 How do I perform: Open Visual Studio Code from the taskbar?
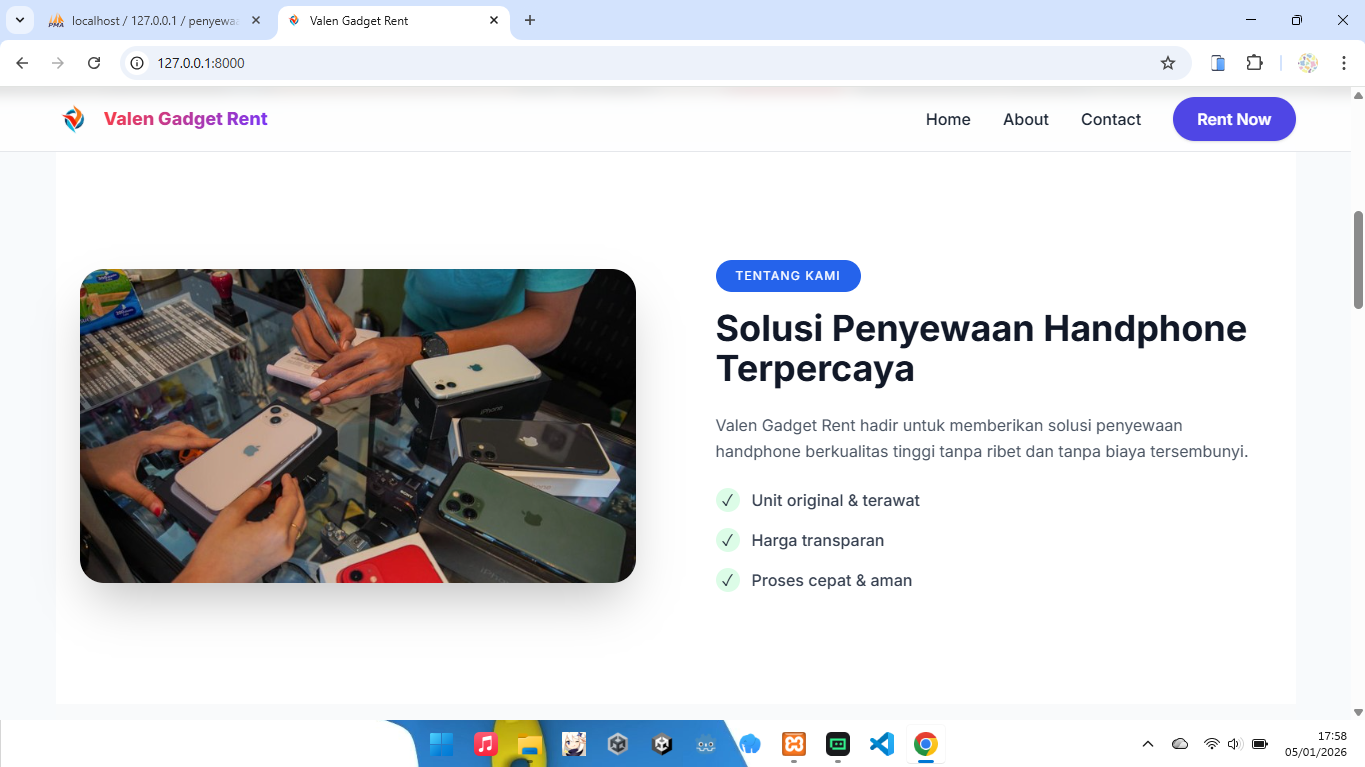point(881,744)
